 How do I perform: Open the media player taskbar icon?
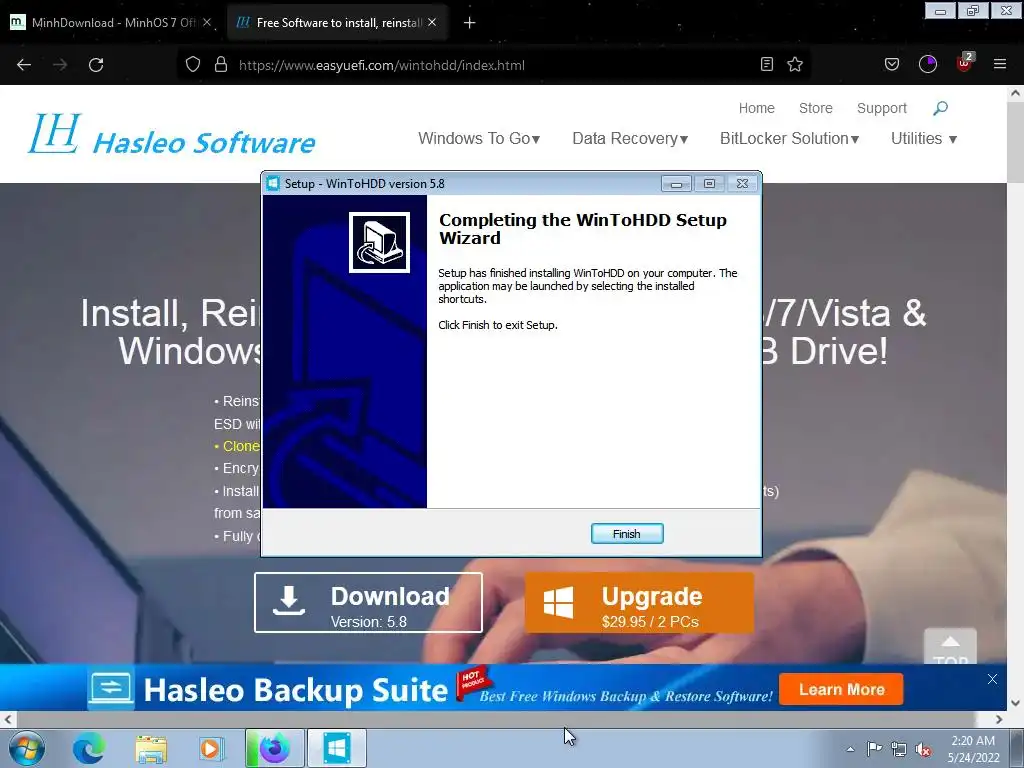click(211, 748)
